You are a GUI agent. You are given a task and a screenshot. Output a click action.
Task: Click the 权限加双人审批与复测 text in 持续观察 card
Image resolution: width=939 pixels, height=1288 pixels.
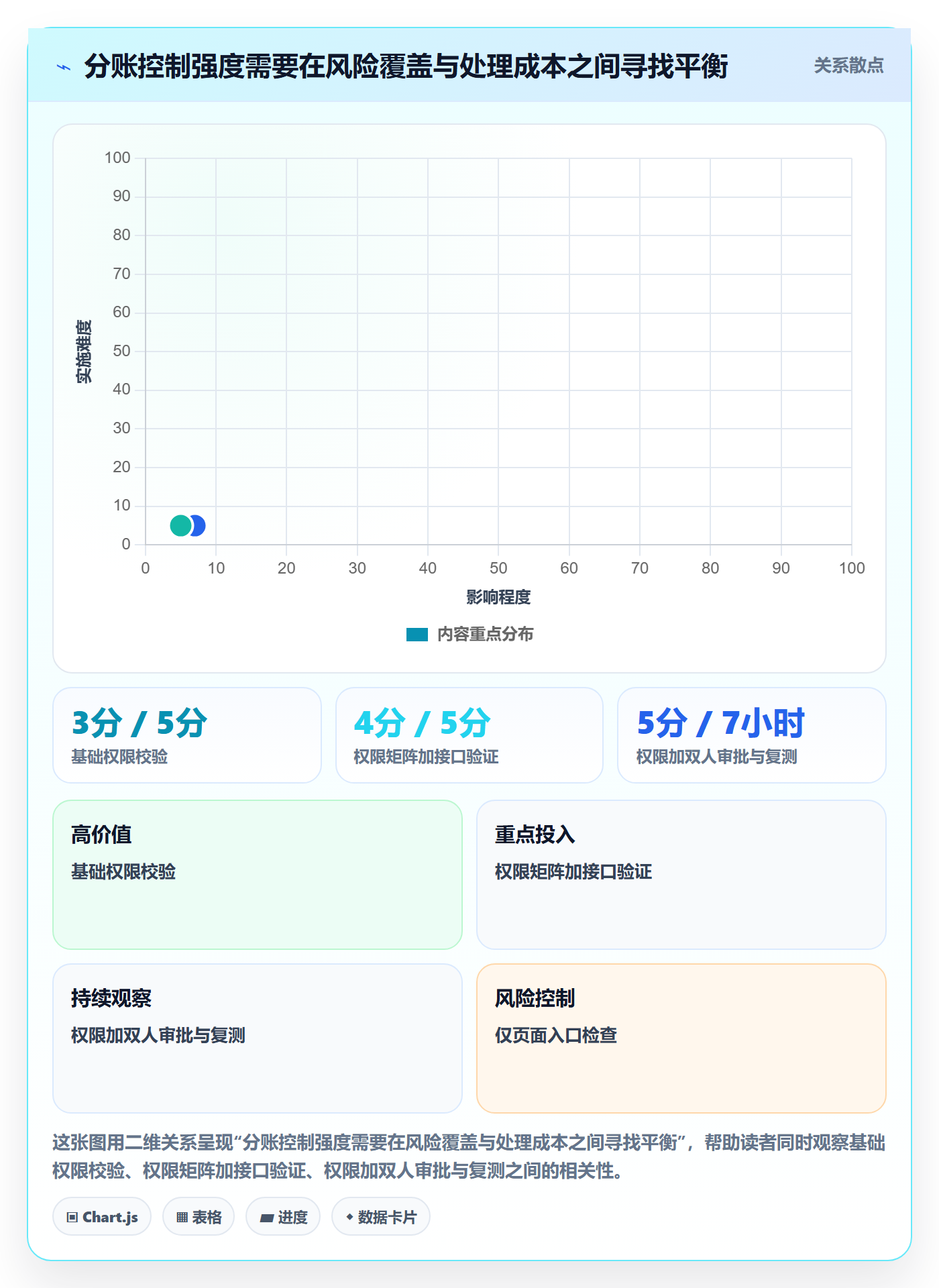click(x=158, y=1035)
